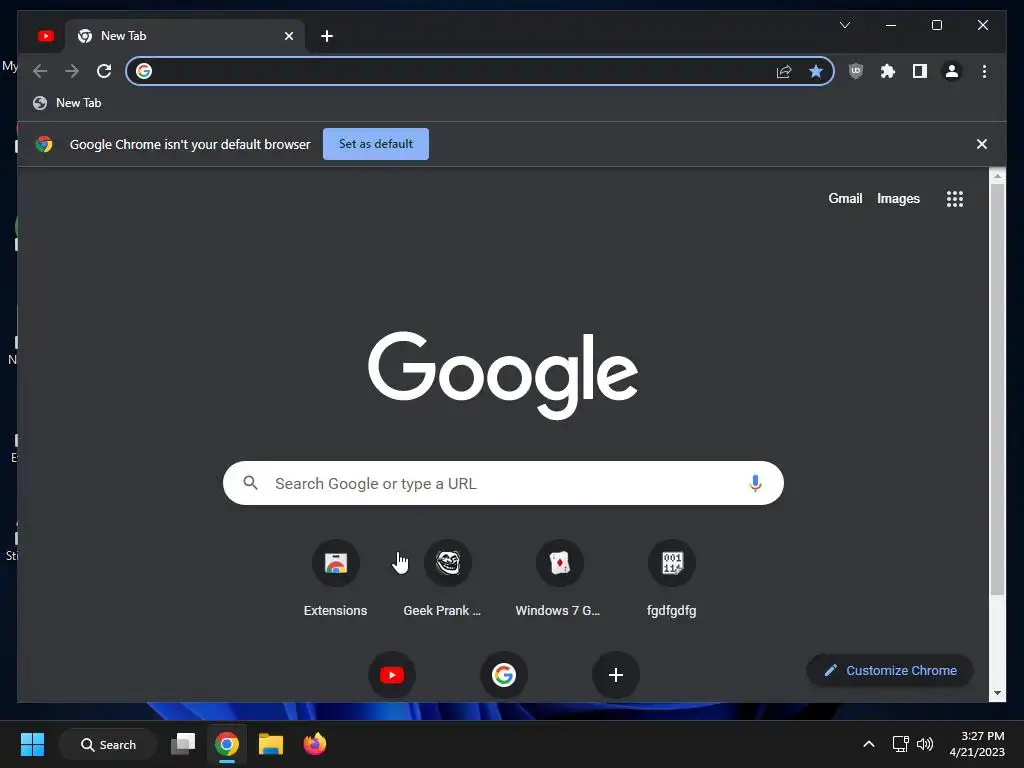The image size is (1024, 768).
Task: Click the address bar
Action: pyautogui.click(x=480, y=71)
